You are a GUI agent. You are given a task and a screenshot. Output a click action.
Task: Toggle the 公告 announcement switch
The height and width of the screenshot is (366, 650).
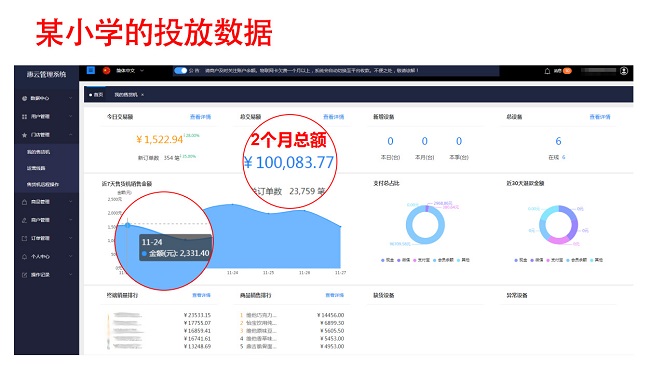(180, 70)
